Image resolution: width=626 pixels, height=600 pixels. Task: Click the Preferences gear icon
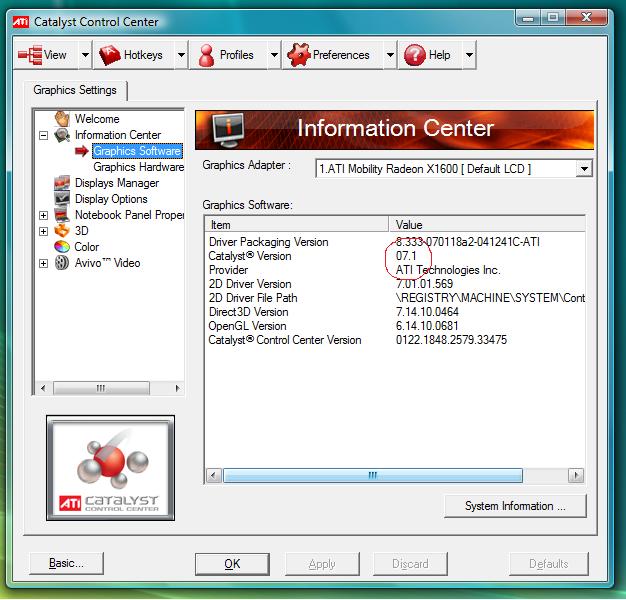(x=299, y=55)
